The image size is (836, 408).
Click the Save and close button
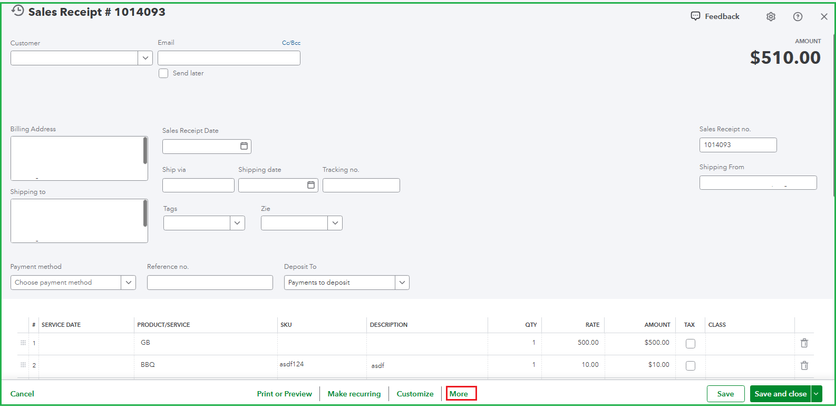tap(779, 394)
